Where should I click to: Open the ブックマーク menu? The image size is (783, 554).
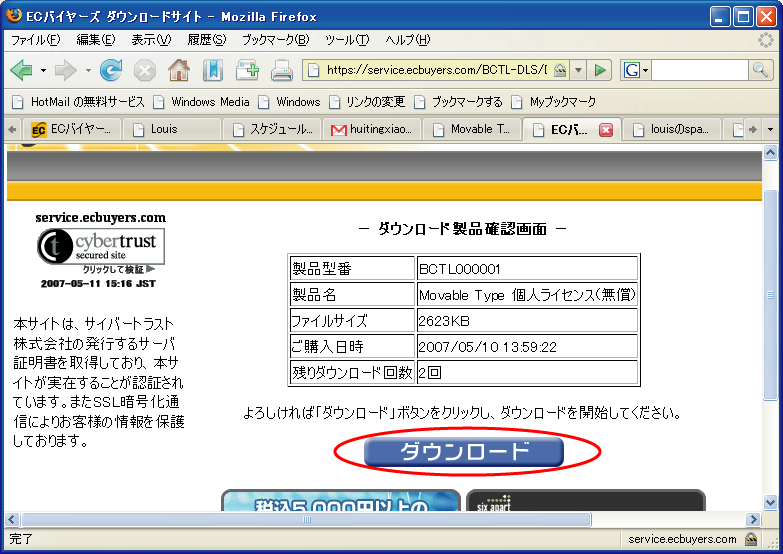(x=276, y=39)
